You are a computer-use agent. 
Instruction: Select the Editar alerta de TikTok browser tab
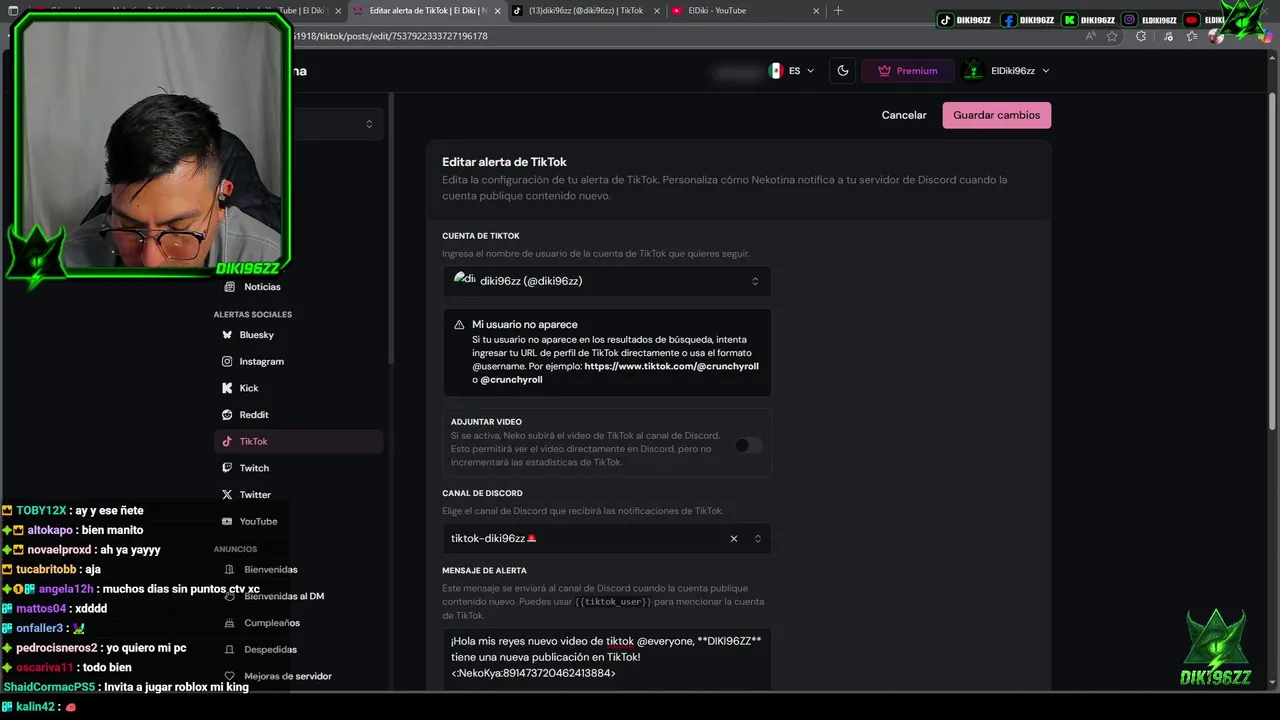(x=425, y=11)
